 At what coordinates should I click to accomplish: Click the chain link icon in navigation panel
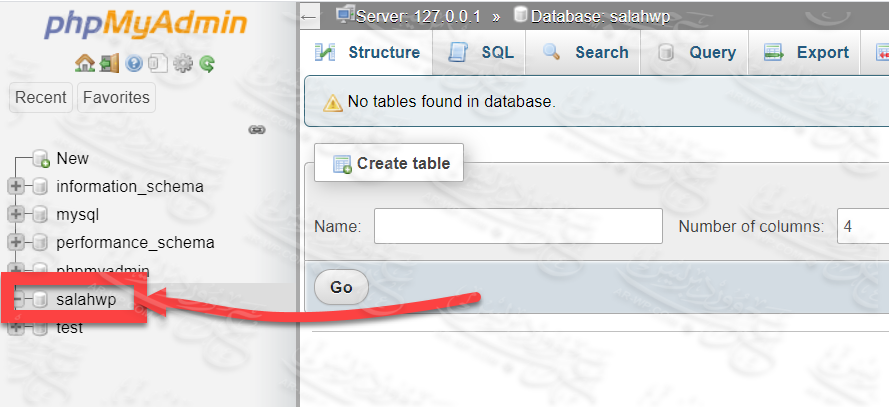pos(257,130)
